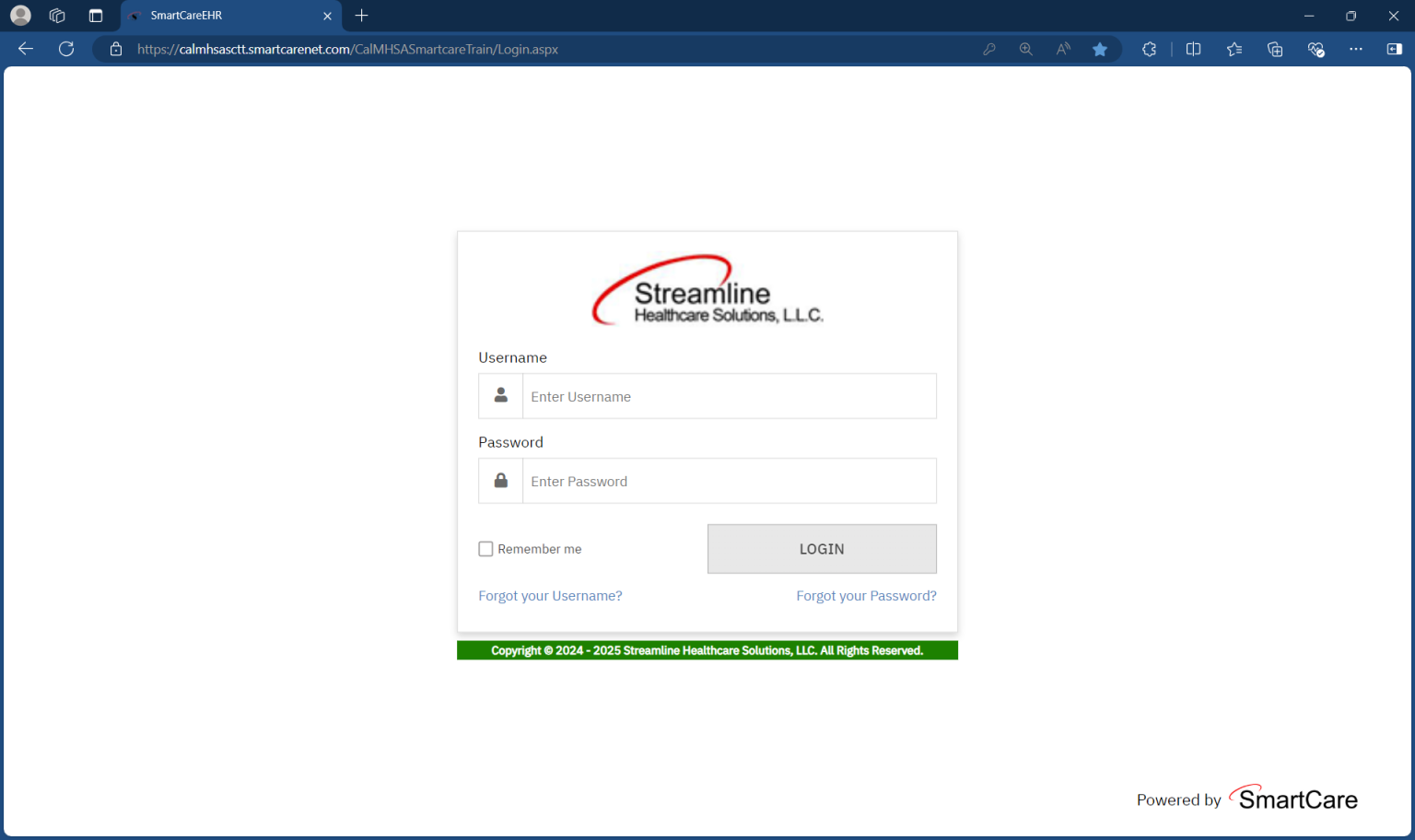The width and height of the screenshot is (1415, 840).
Task: Click the Enter Username input field
Action: 729,396
